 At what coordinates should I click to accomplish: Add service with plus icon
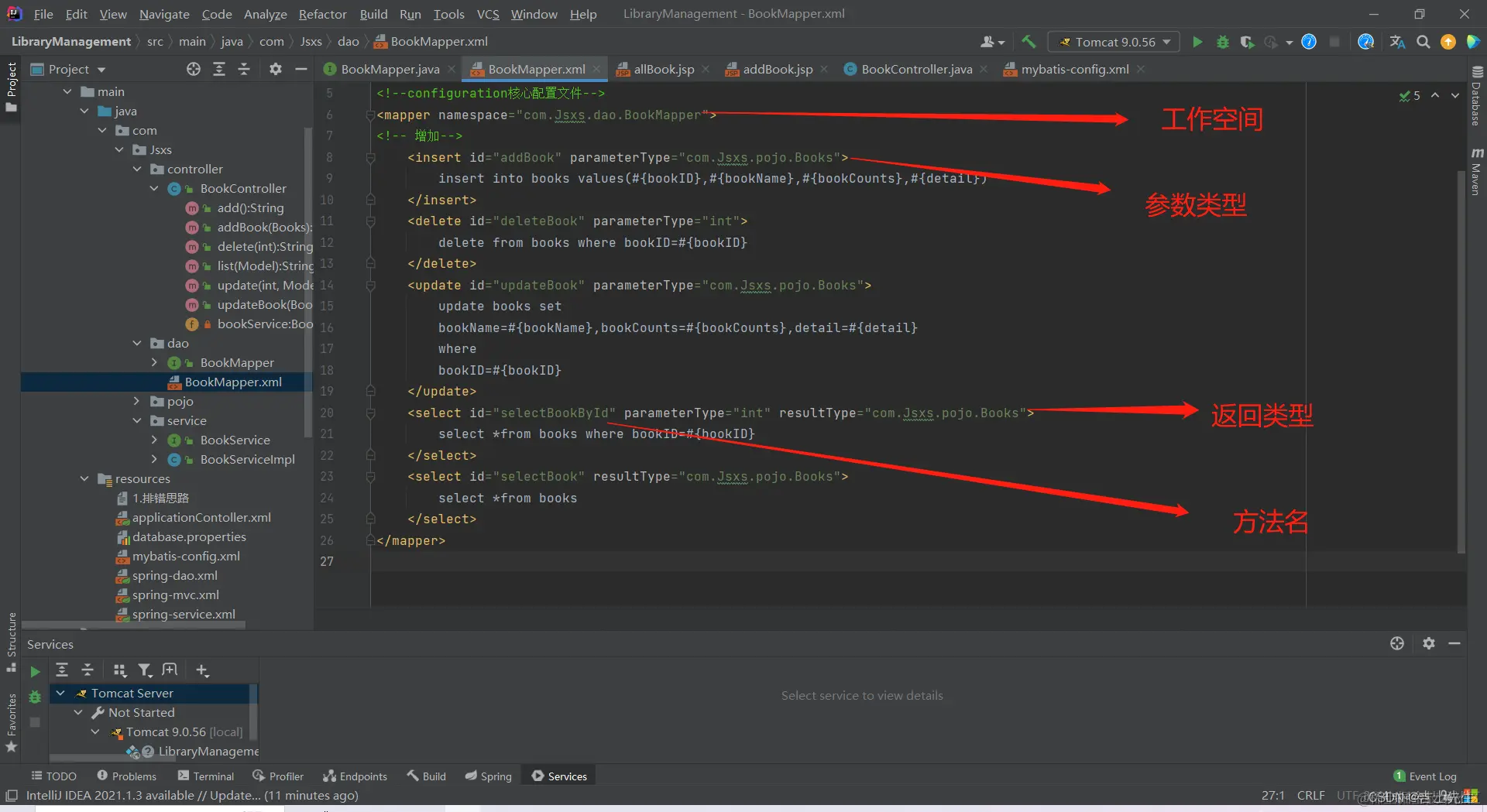click(x=202, y=670)
